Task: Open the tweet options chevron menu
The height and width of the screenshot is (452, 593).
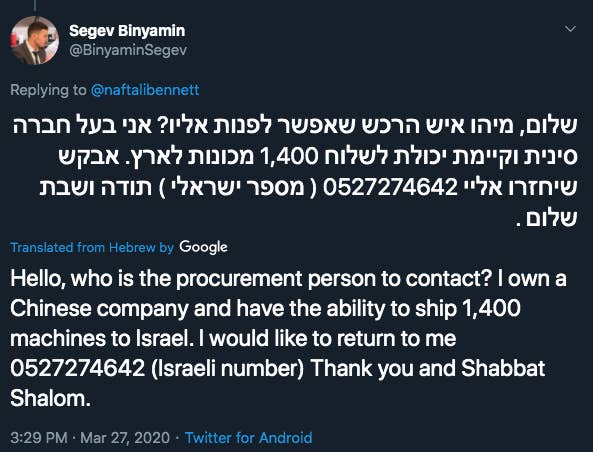Action: [x=570, y=29]
